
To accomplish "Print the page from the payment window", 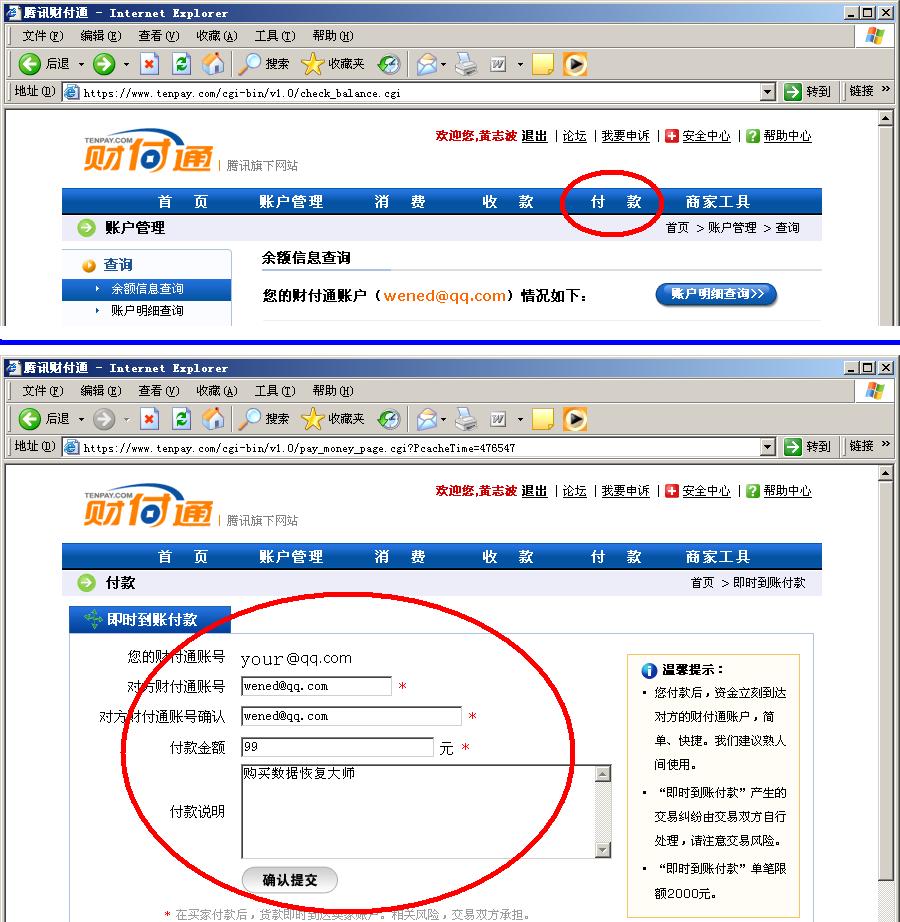I will click(467, 419).
